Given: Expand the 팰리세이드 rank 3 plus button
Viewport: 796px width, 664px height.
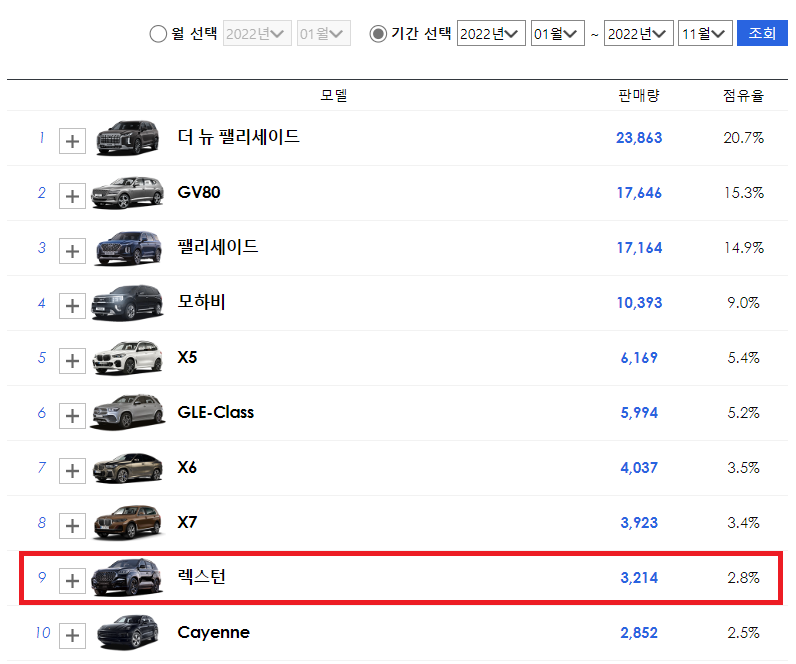Looking at the screenshot, I should [72, 251].
